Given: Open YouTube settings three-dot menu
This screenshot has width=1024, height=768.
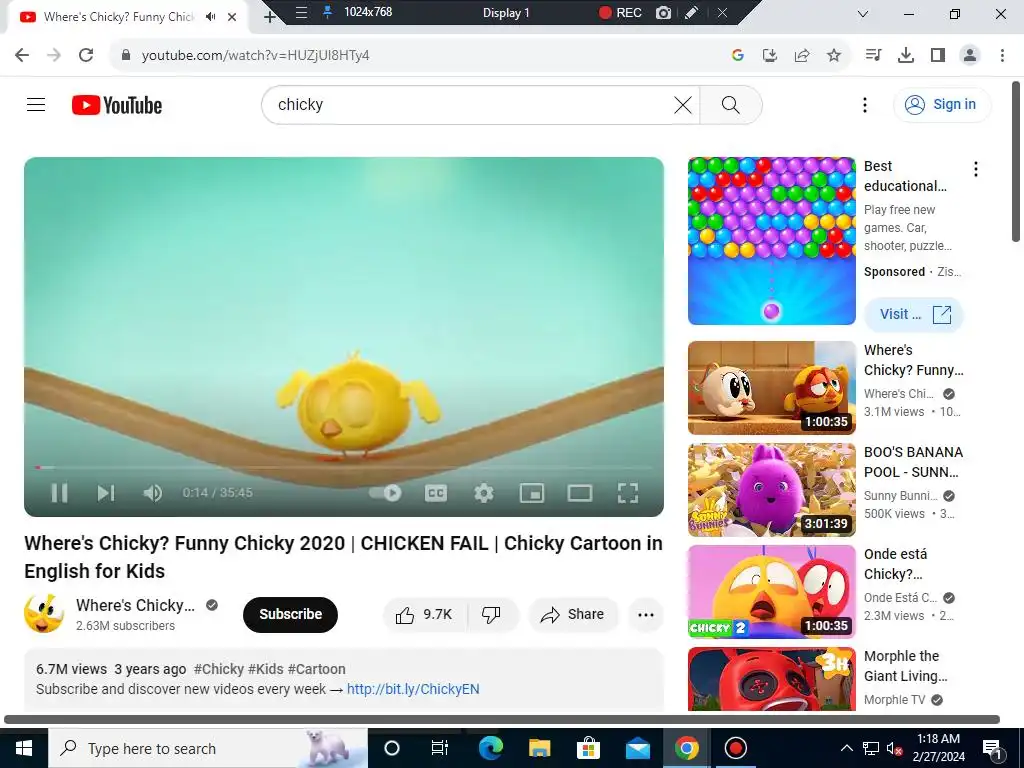Looking at the screenshot, I should [865, 104].
